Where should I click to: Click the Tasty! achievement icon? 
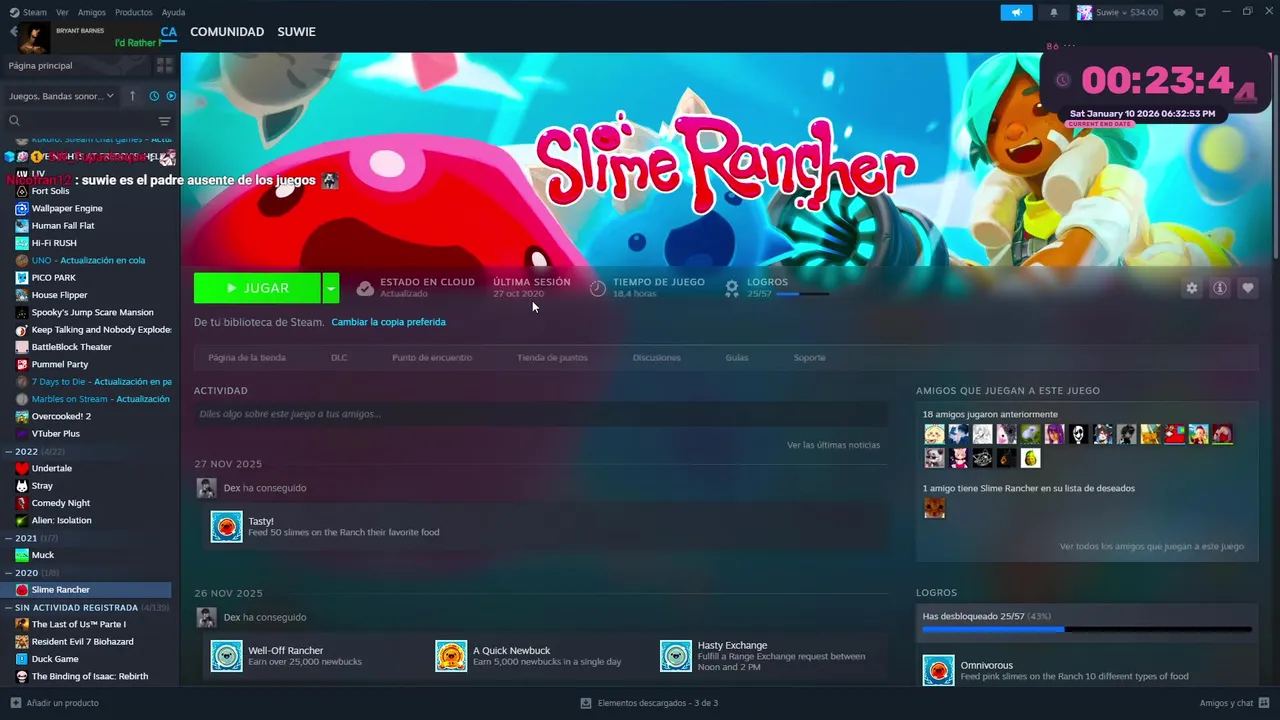(227, 526)
